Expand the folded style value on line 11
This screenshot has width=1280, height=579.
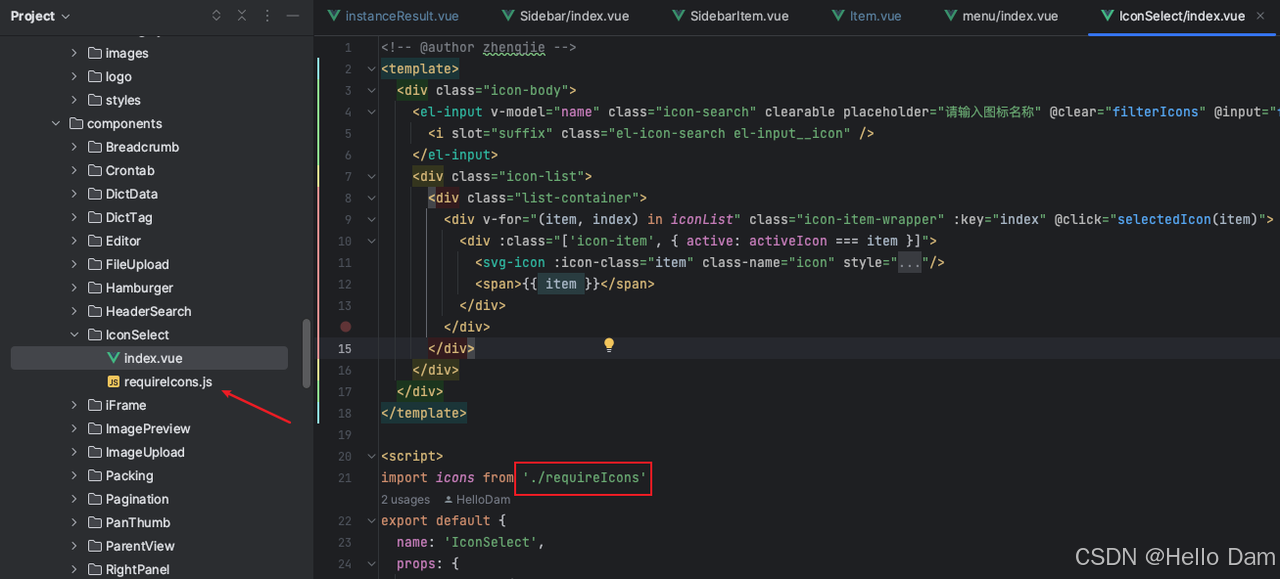tap(908, 263)
